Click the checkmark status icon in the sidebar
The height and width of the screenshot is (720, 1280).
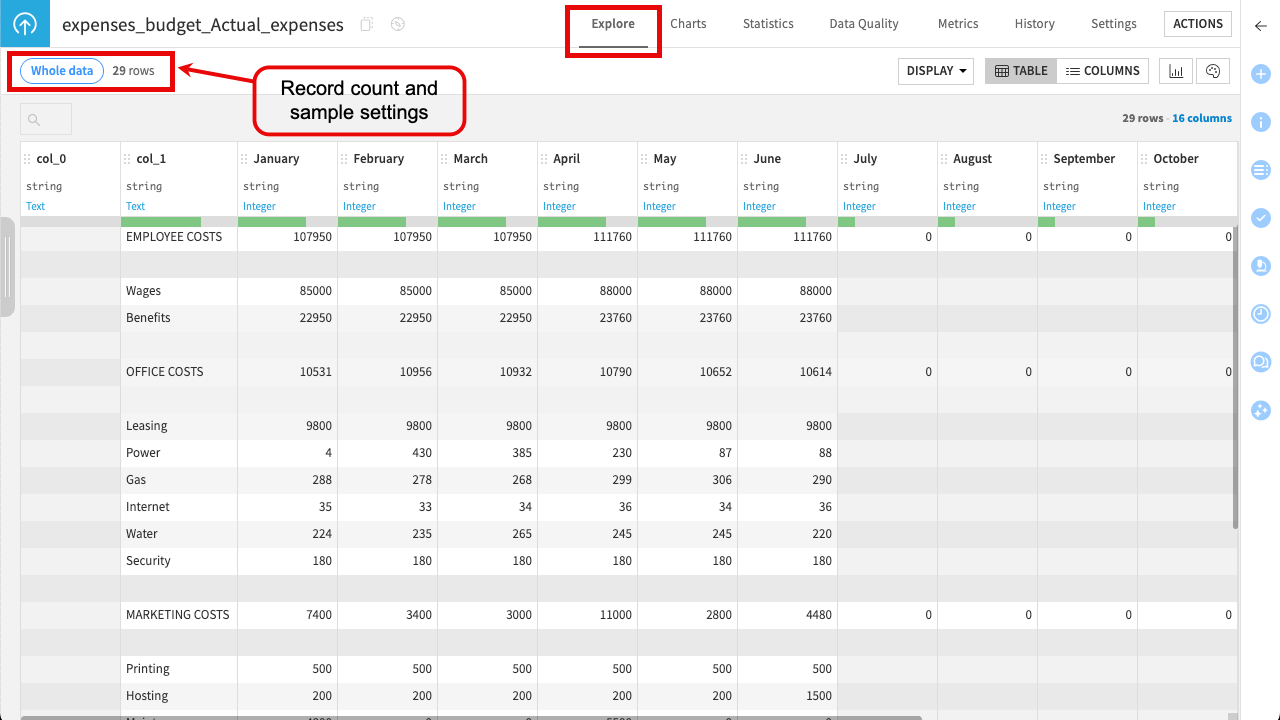1260,218
